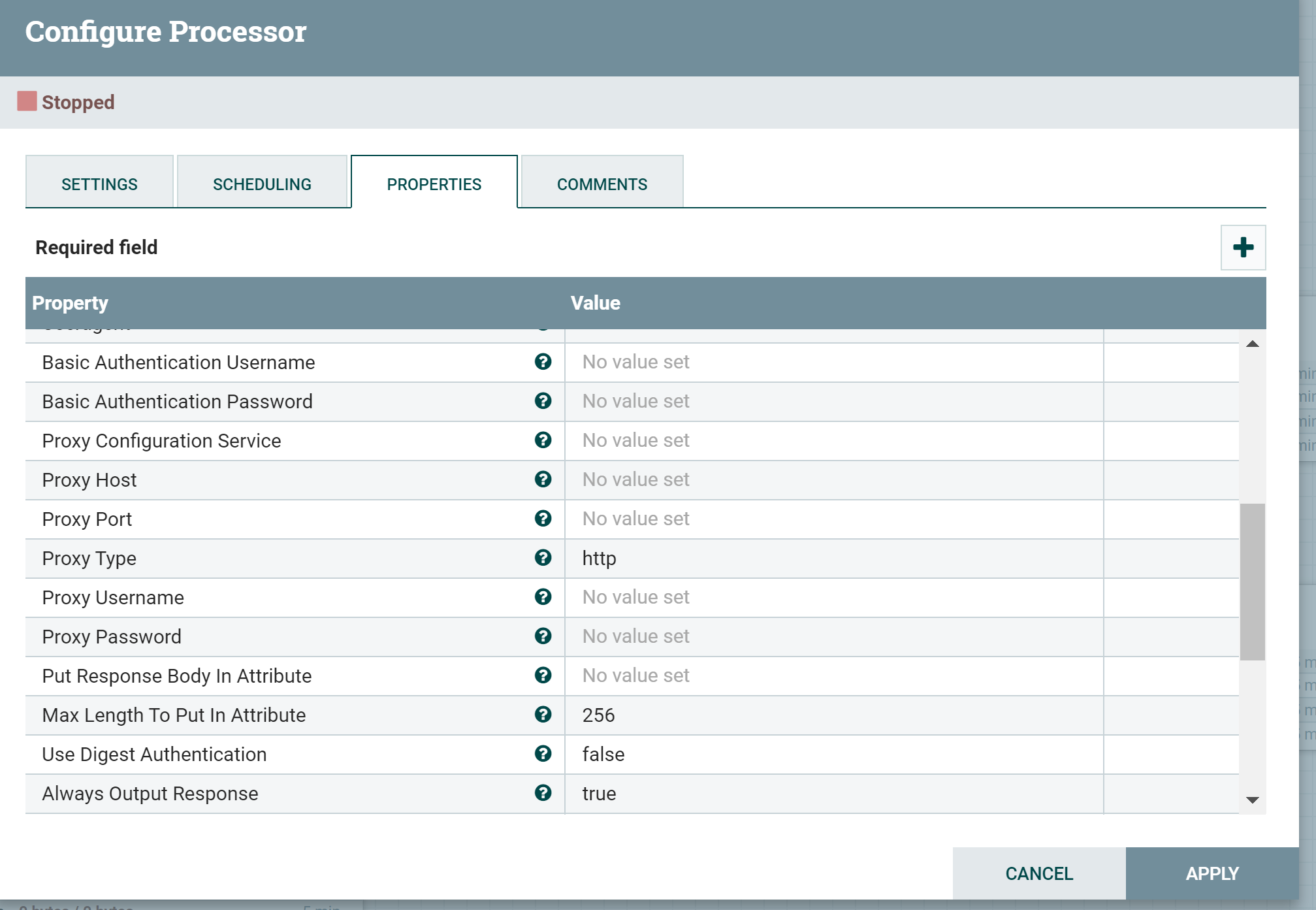Open help for Proxy Host property
1316x910 pixels.
[x=543, y=479]
